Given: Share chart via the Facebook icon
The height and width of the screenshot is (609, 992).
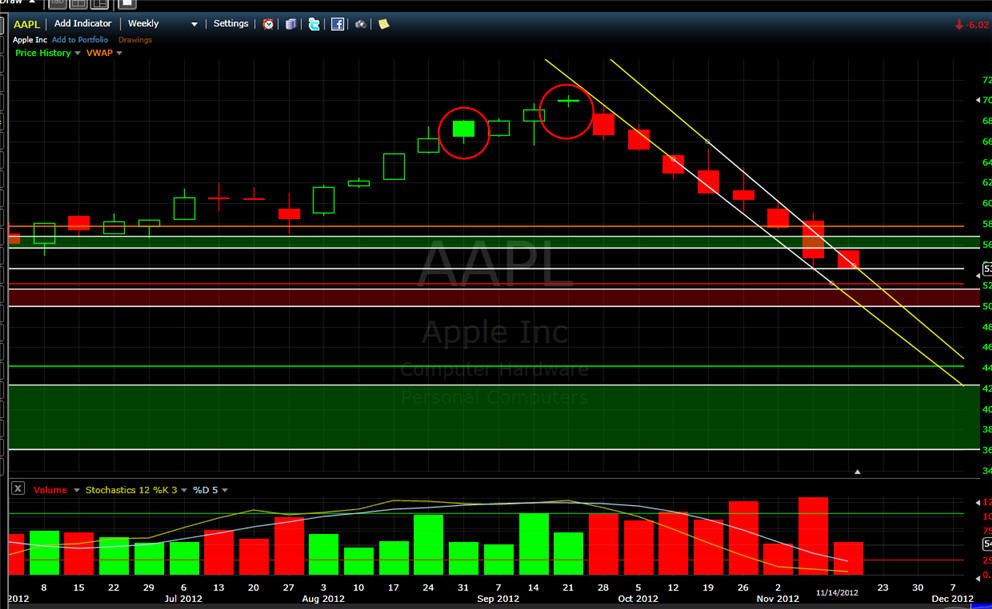Looking at the screenshot, I should [x=338, y=24].
